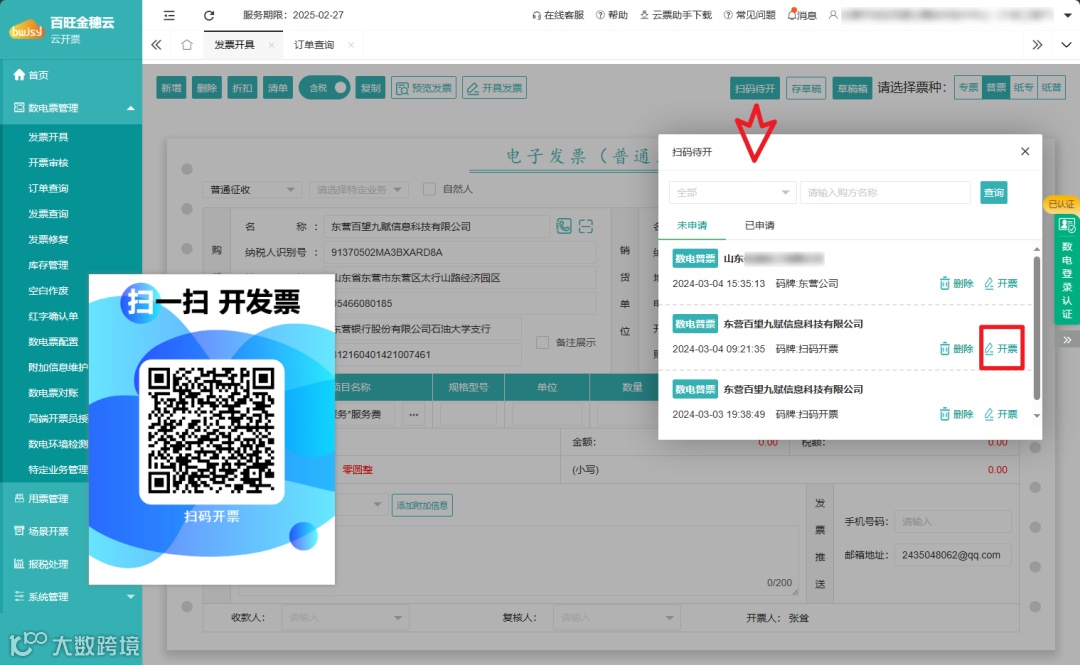Open 在线客服 online support
The height and width of the screenshot is (665, 1080).
(x=558, y=15)
